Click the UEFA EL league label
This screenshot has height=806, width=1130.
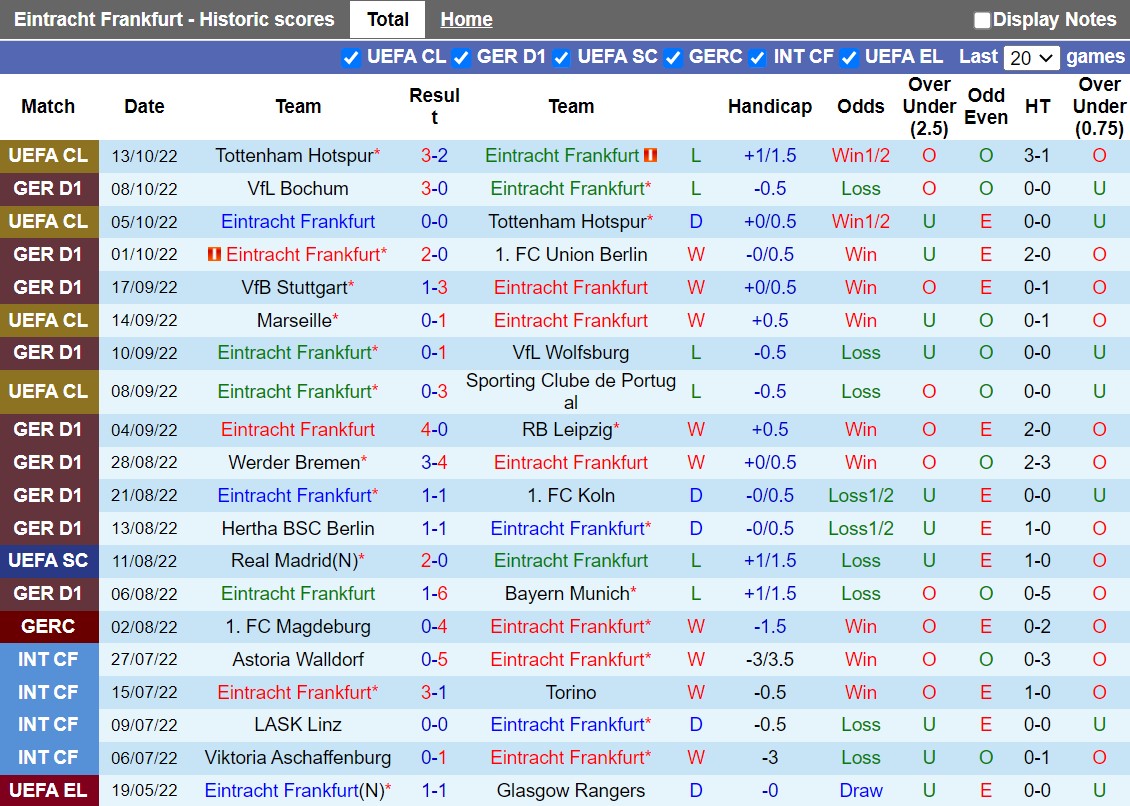pos(48,791)
